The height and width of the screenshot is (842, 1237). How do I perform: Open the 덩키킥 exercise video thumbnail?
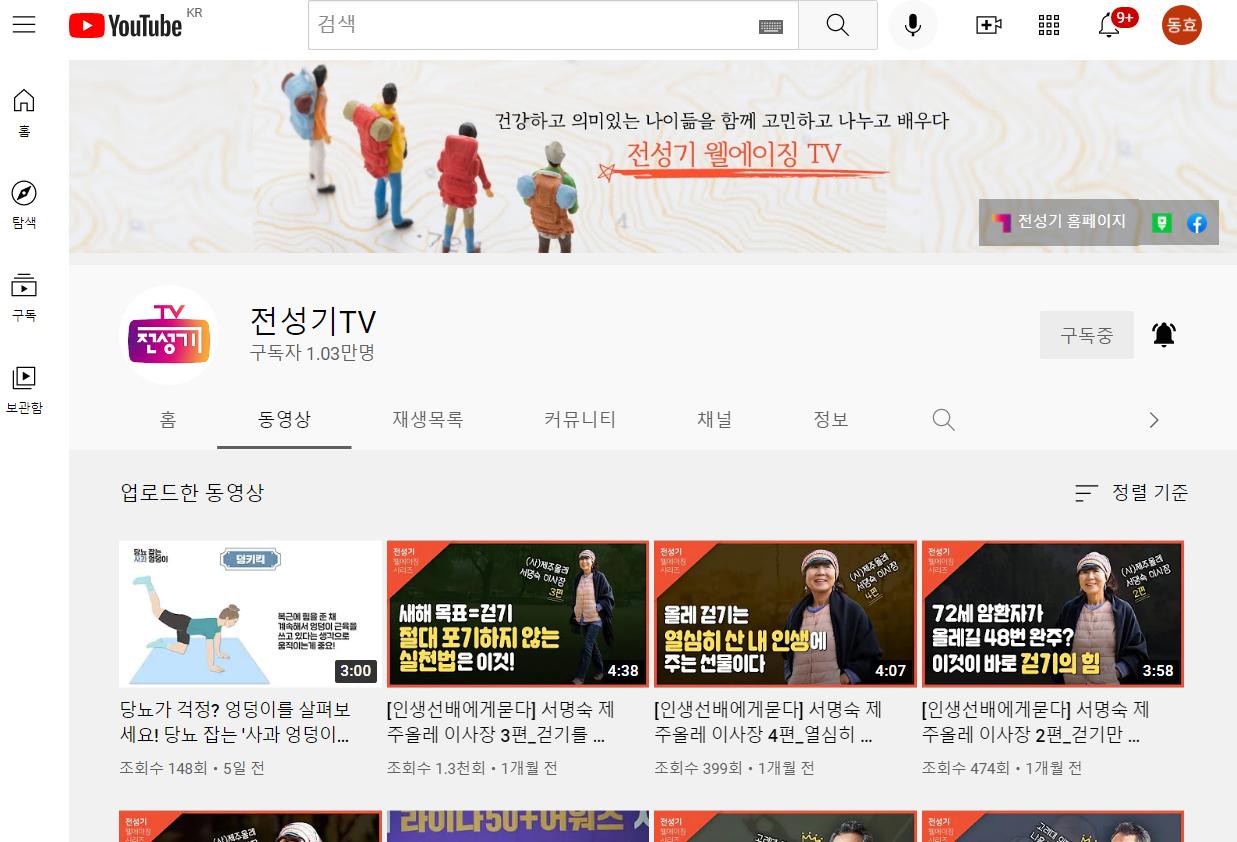tap(250, 614)
